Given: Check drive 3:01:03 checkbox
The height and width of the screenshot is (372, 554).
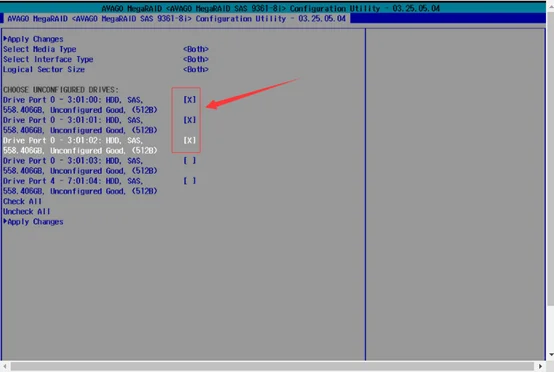Looking at the screenshot, I should [x=189, y=161].
